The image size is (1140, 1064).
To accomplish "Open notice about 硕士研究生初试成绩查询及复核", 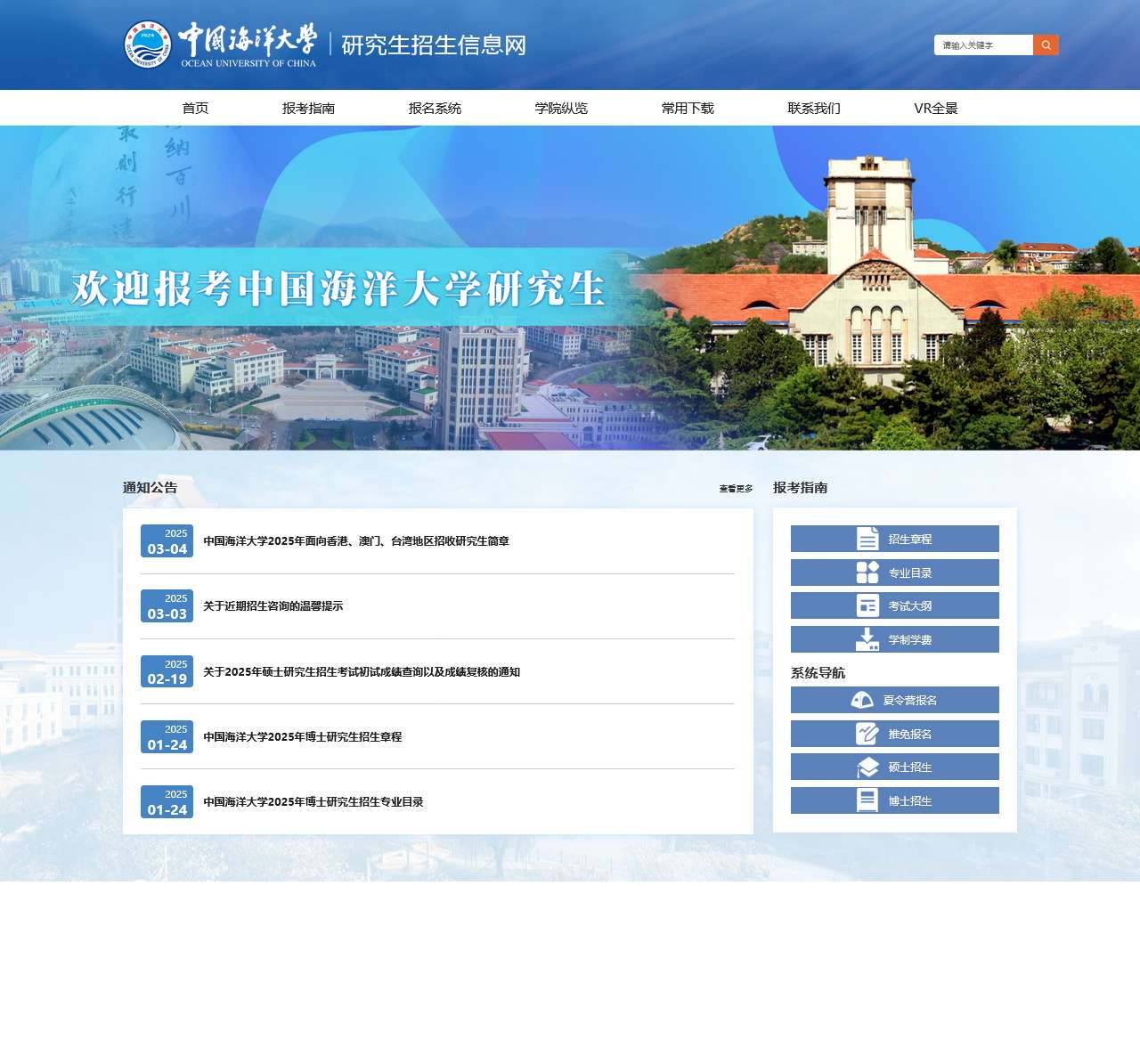I will [x=362, y=672].
